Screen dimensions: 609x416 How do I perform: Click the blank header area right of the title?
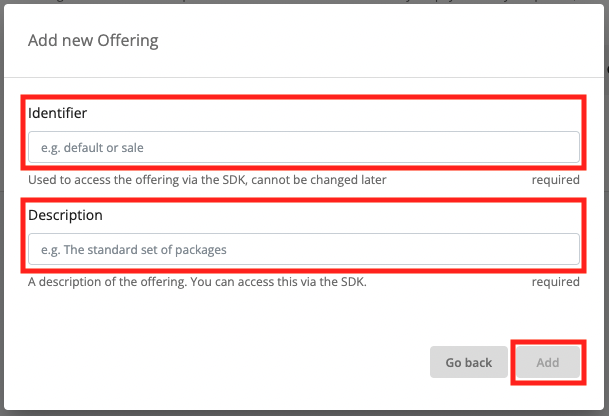click(400, 41)
